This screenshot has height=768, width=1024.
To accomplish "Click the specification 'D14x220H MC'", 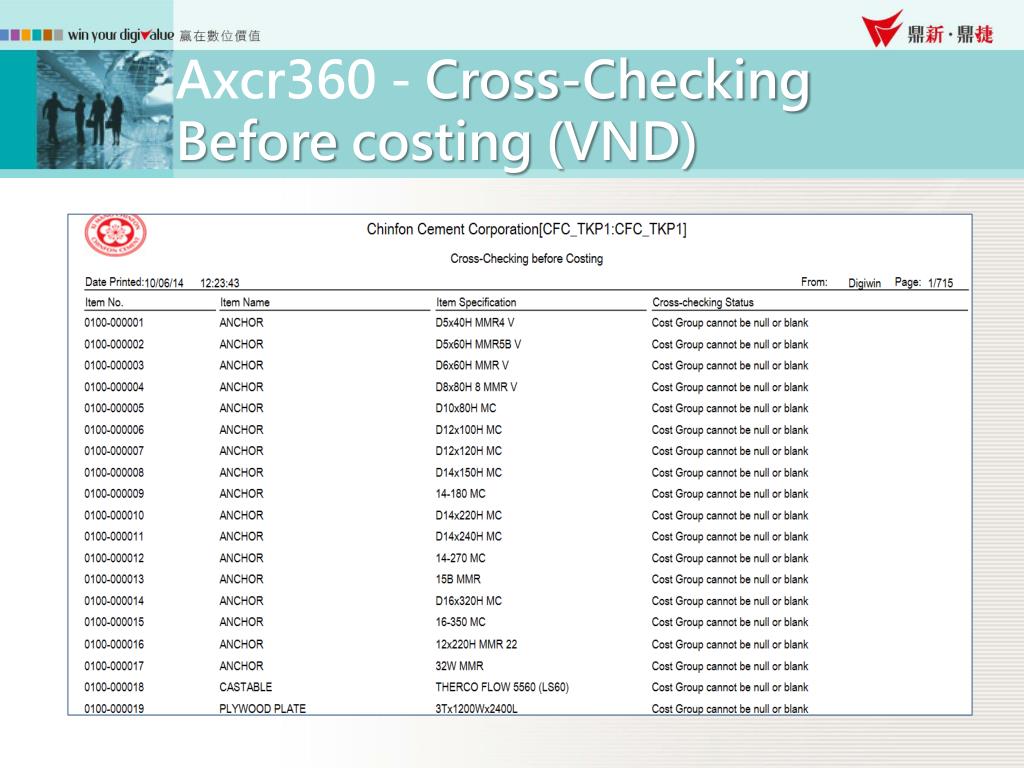I will [469, 515].
